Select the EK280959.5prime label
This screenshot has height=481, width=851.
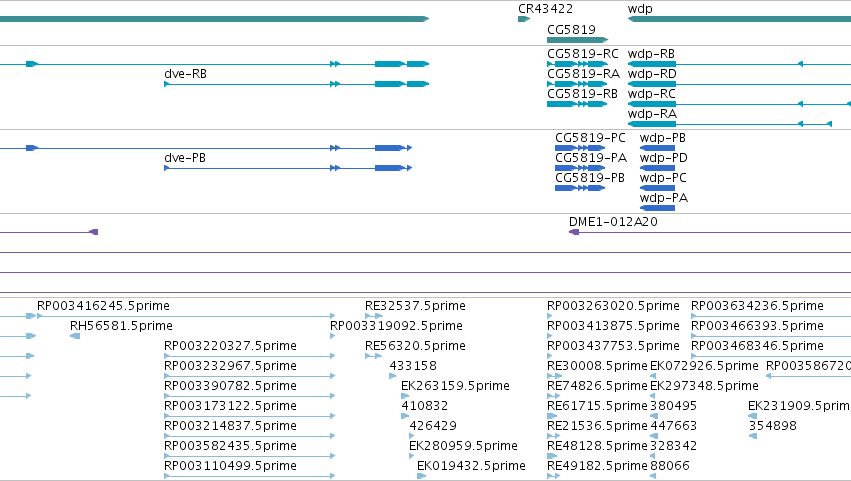tap(463, 447)
